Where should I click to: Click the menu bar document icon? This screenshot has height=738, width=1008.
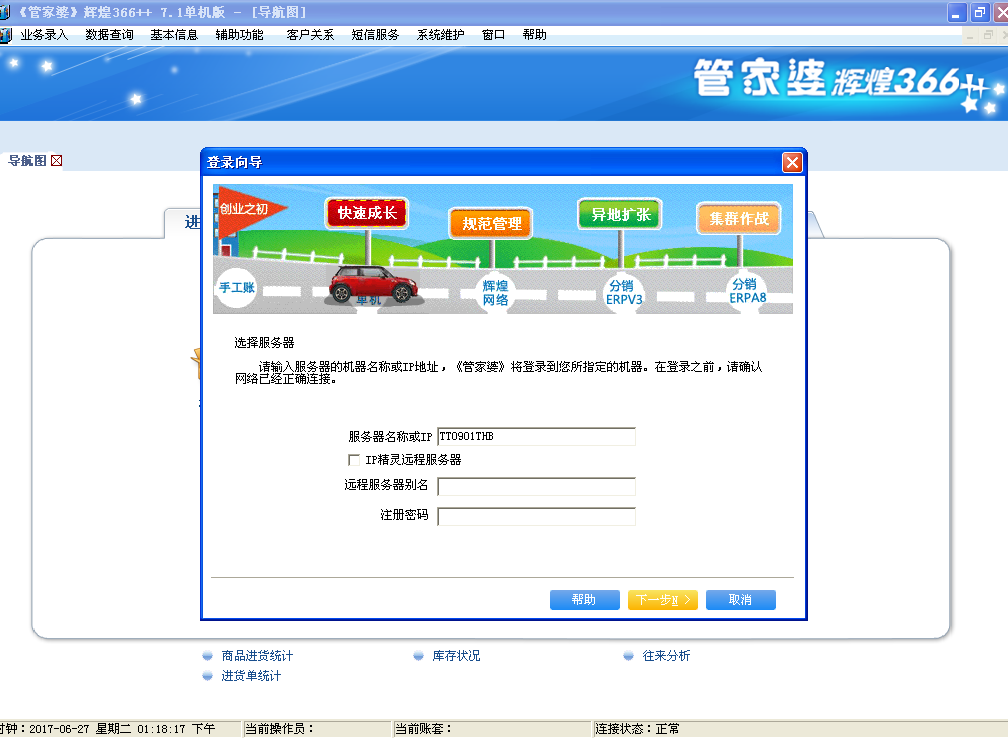[6, 35]
